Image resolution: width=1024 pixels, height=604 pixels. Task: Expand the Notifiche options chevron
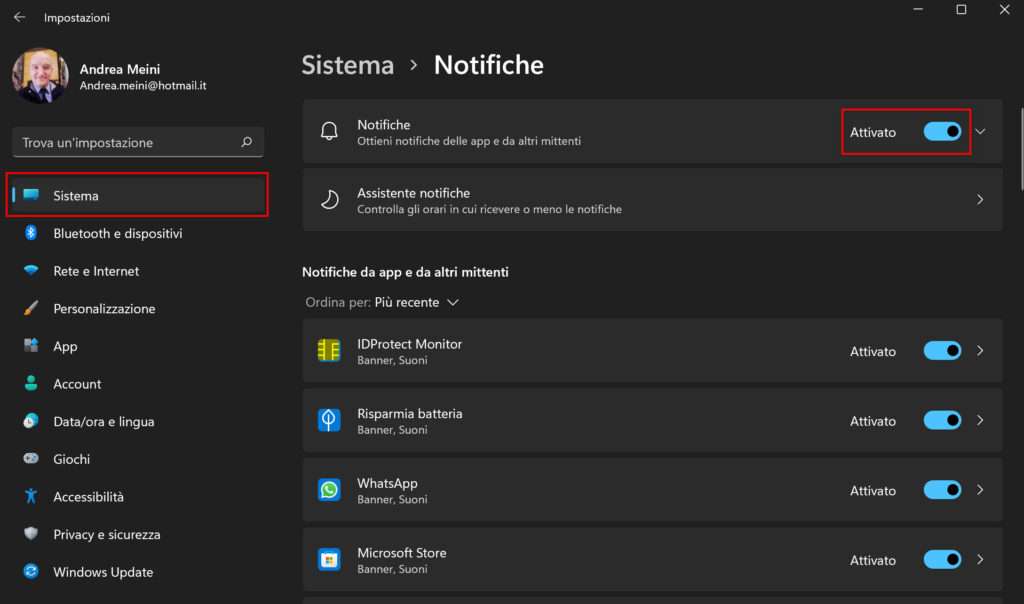coord(980,131)
